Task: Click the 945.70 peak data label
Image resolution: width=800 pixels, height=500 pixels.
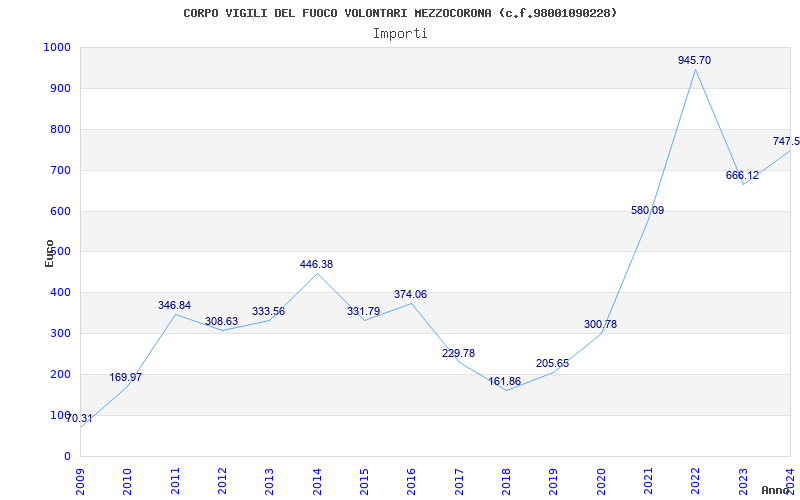Action: [x=694, y=60]
